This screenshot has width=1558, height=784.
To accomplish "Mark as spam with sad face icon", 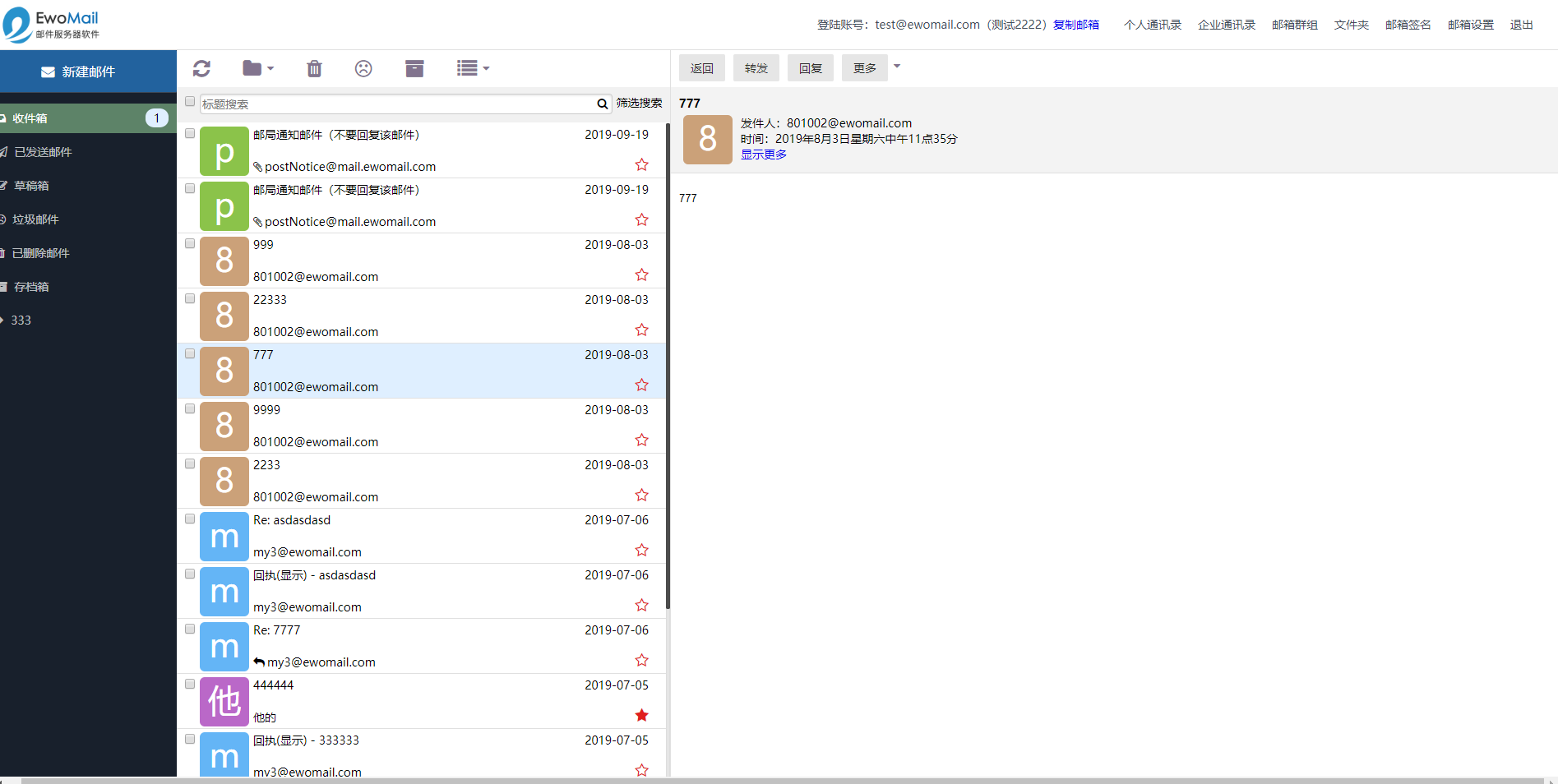I will click(x=363, y=68).
